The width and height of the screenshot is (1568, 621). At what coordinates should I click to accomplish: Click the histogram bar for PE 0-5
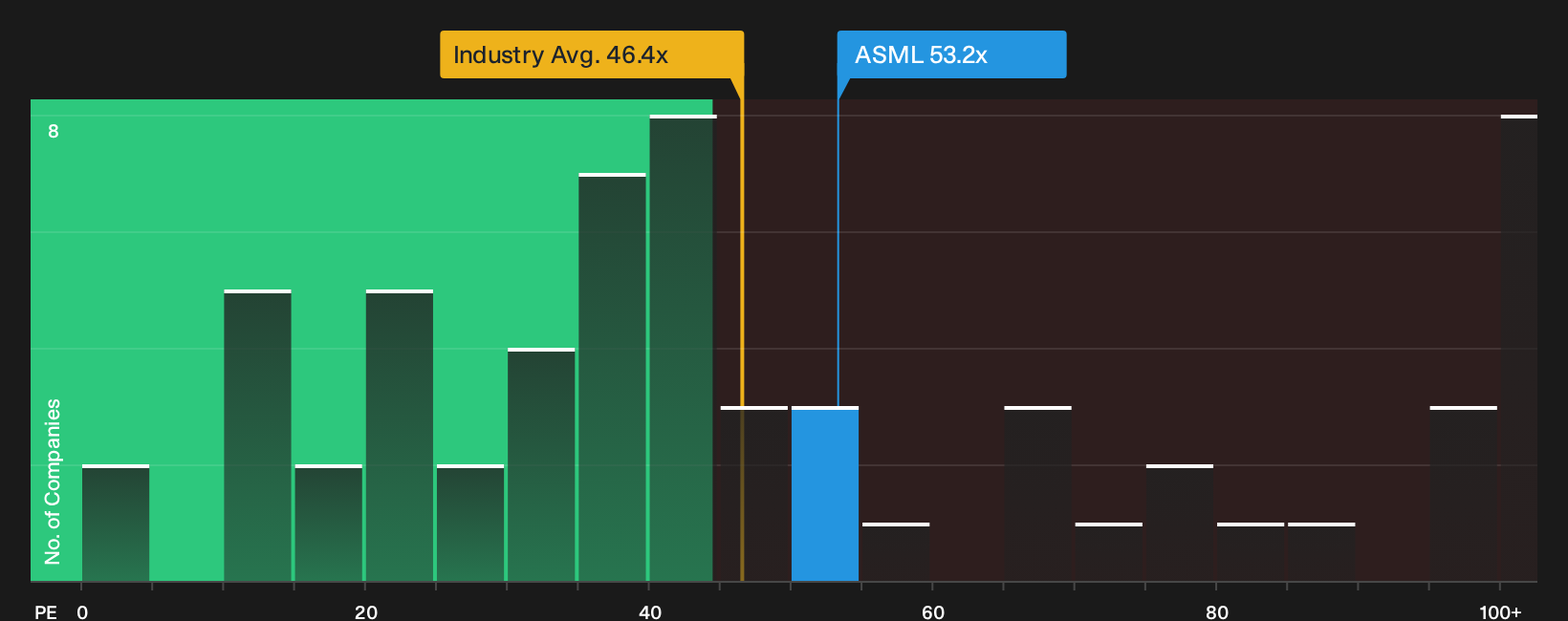(x=116, y=524)
